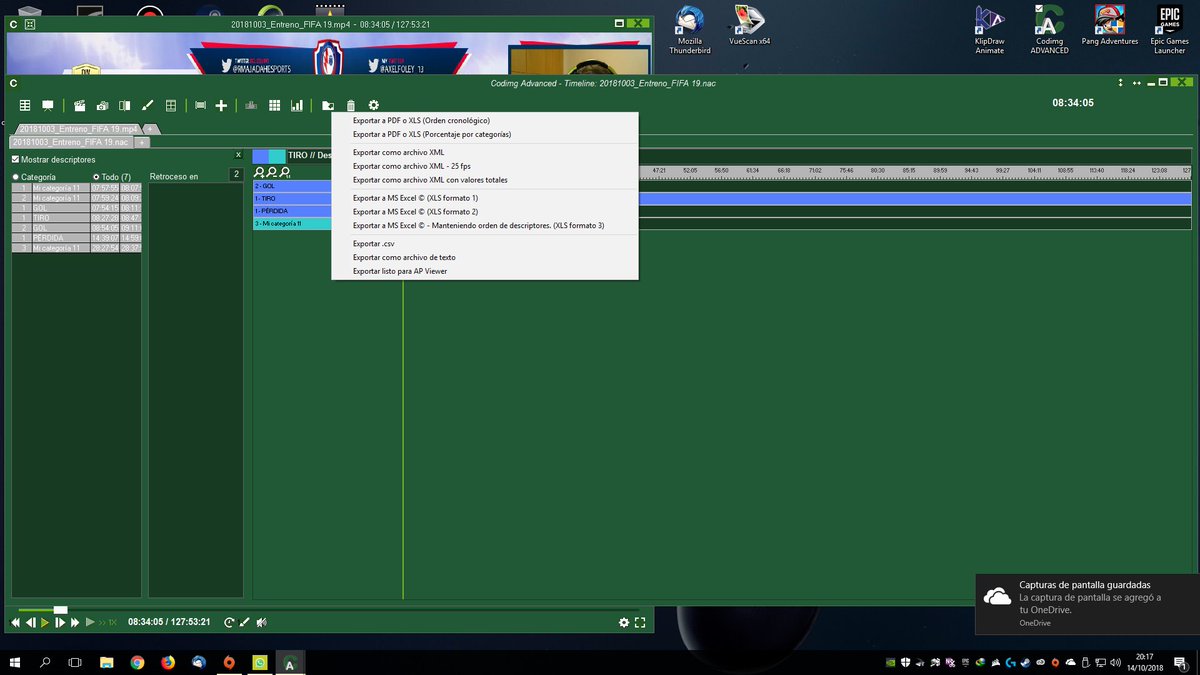This screenshot has width=1200, height=675.
Task: Click the rewind button in the player
Action: click(16, 622)
